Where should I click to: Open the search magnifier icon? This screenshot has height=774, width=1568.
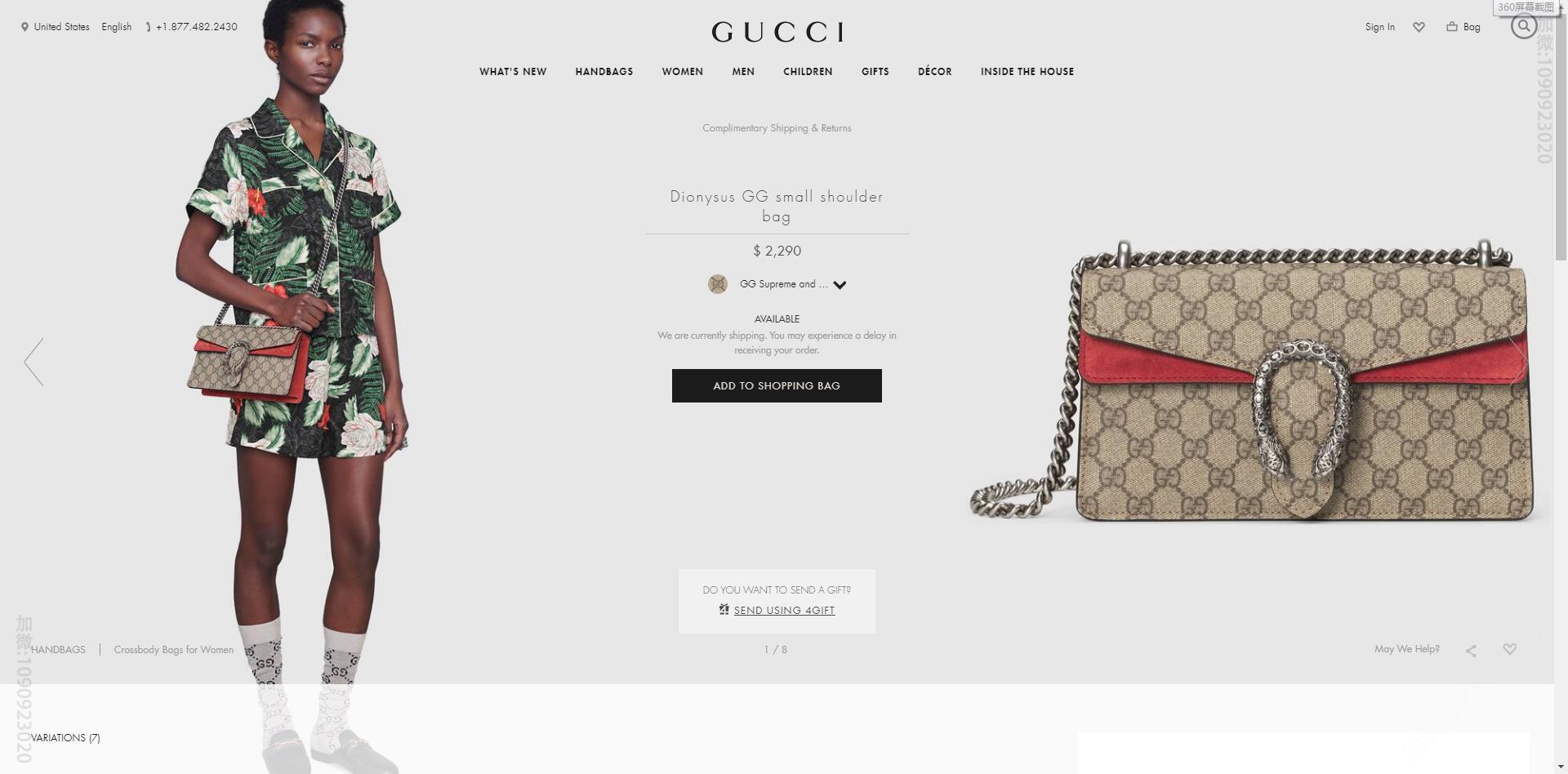(x=1523, y=26)
